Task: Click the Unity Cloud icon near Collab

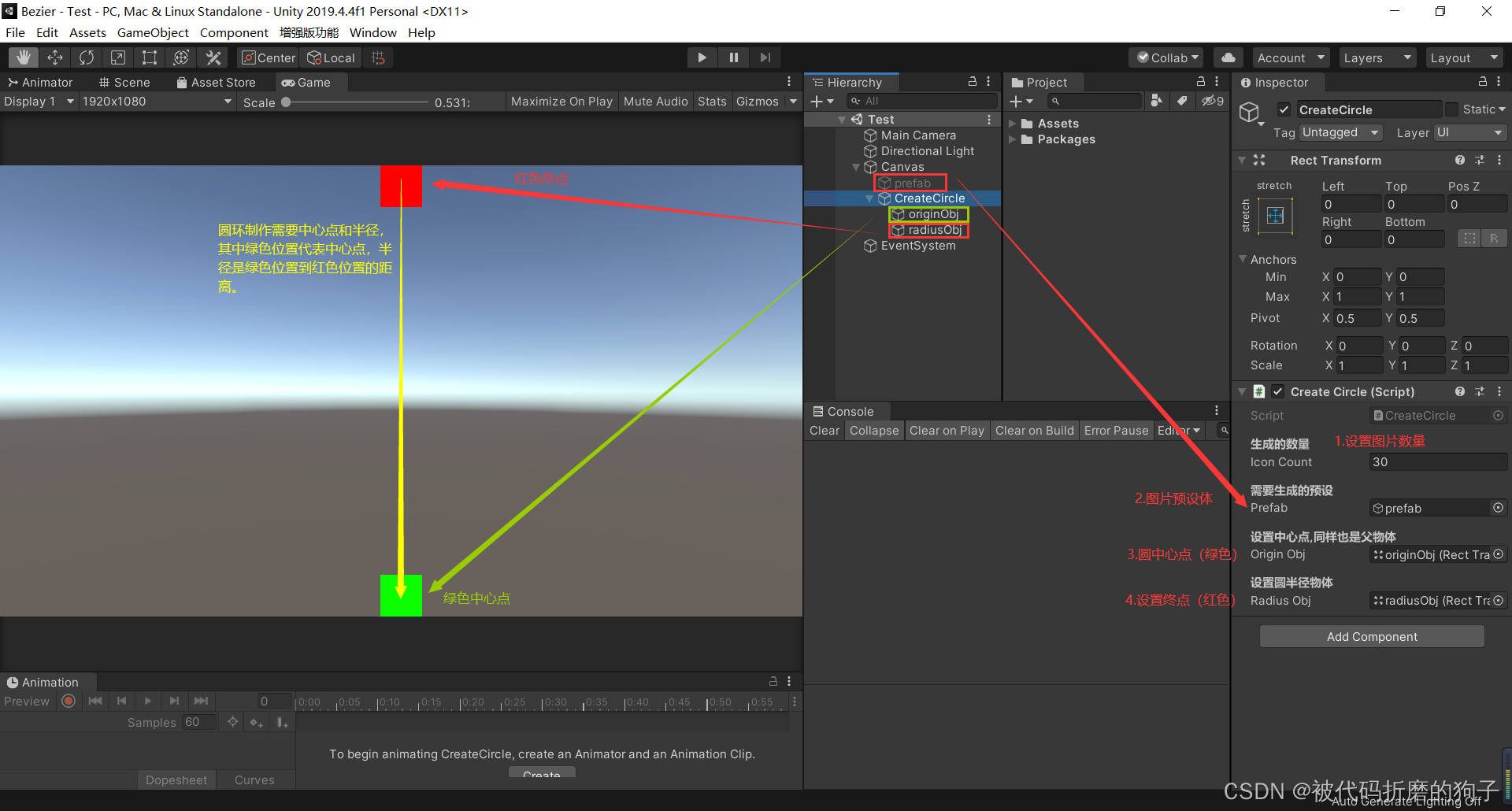Action: pyautogui.click(x=1228, y=57)
